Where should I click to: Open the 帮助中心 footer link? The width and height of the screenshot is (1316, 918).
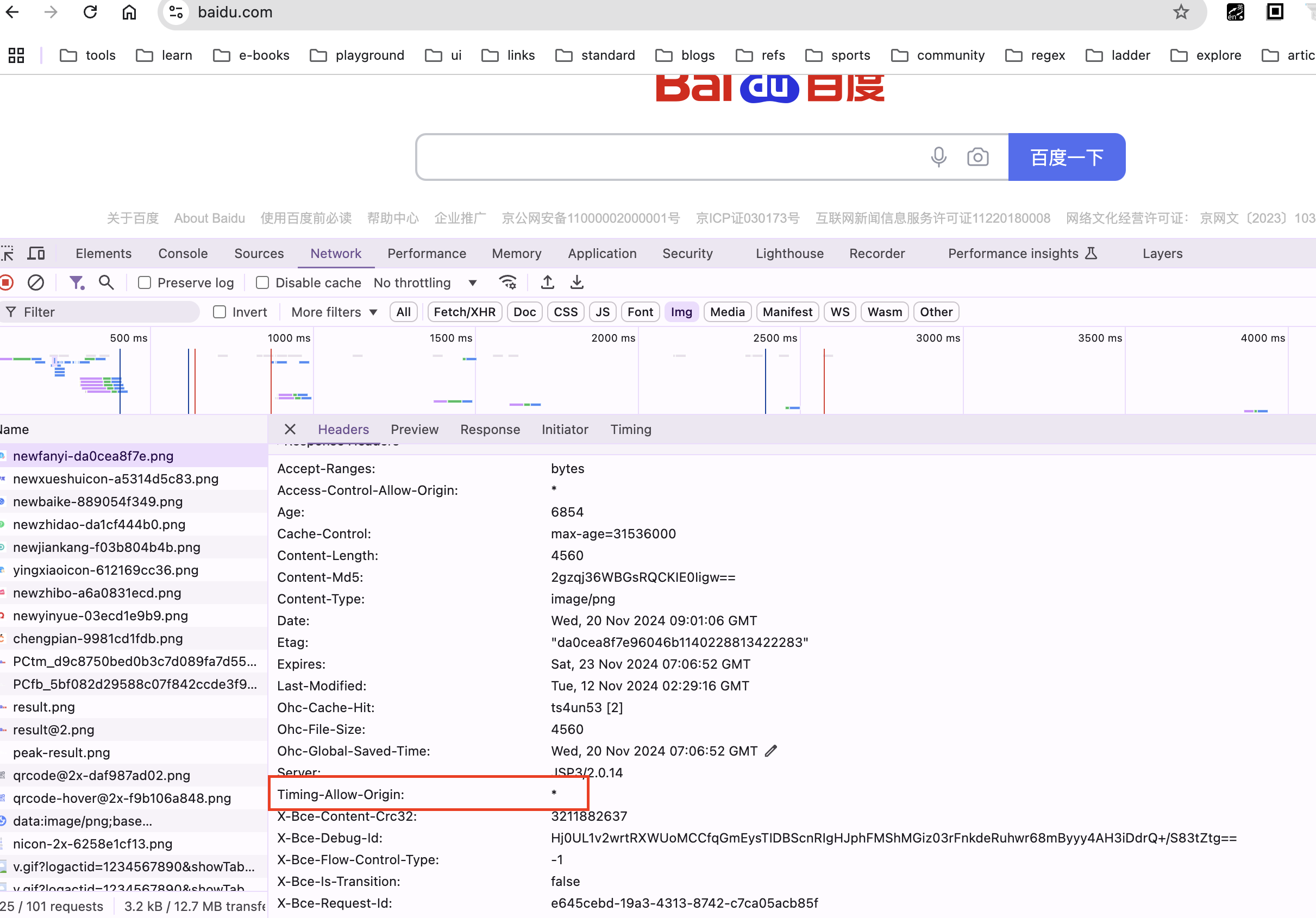pyautogui.click(x=393, y=218)
